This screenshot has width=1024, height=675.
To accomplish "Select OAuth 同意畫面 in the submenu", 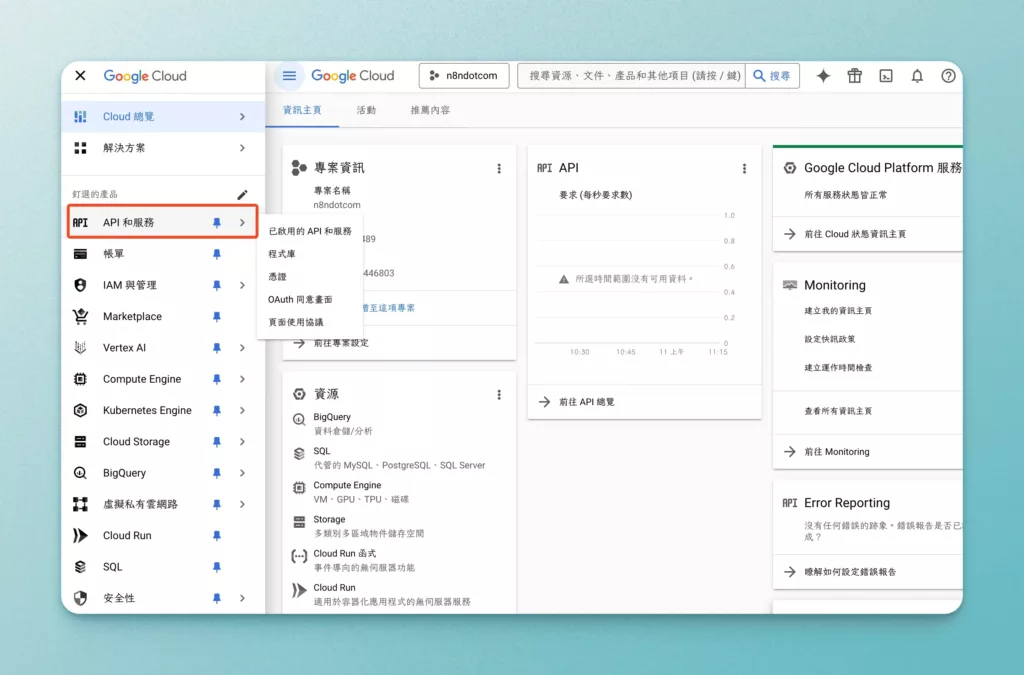I will pyautogui.click(x=300, y=300).
